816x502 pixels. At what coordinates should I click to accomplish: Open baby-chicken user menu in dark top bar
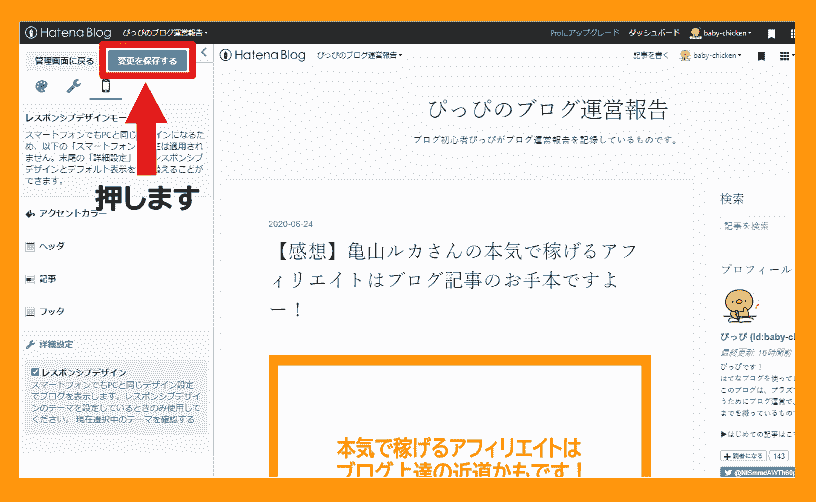[x=727, y=33]
